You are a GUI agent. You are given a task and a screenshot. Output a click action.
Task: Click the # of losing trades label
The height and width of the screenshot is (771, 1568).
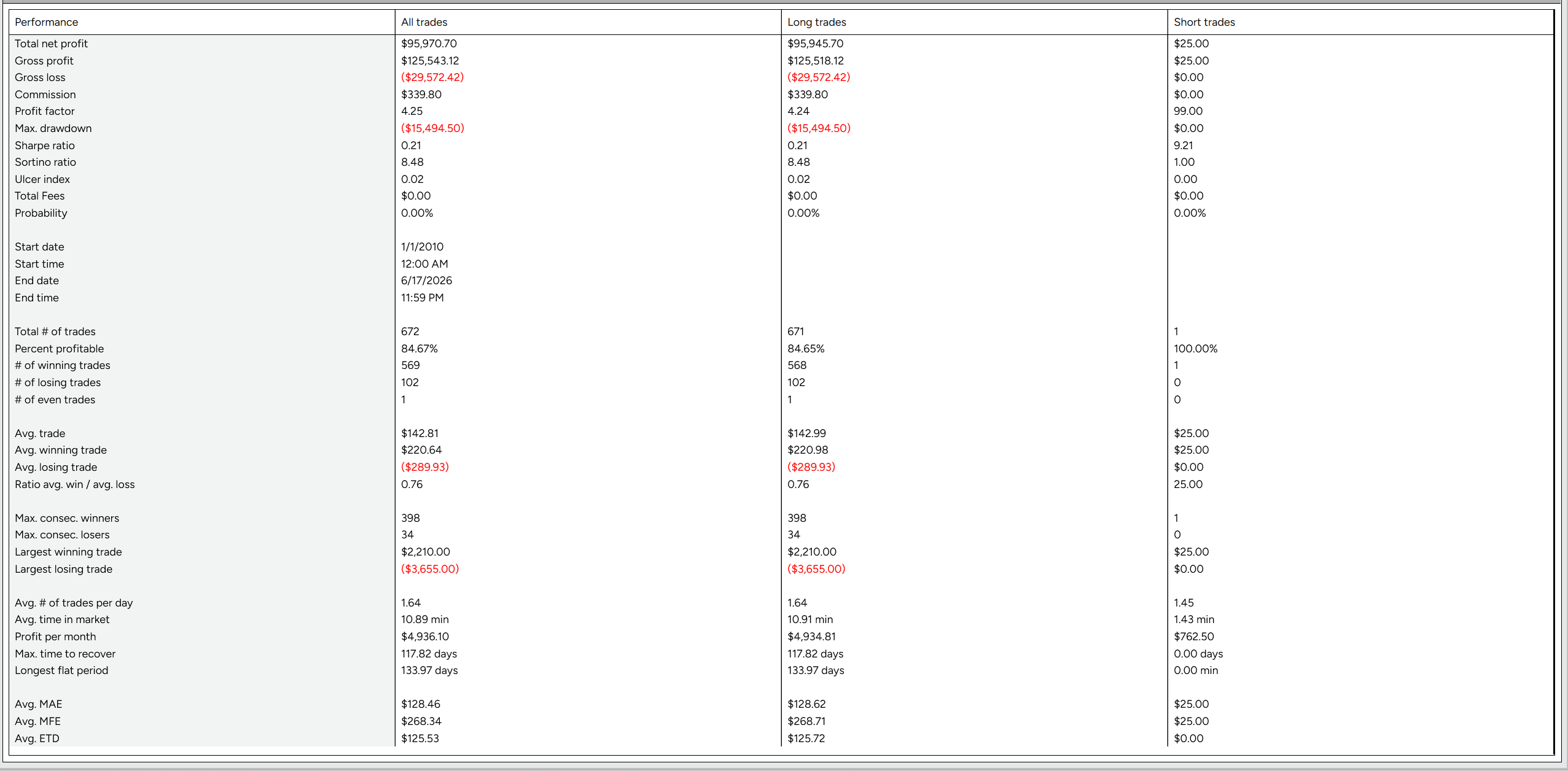(58, 382)
